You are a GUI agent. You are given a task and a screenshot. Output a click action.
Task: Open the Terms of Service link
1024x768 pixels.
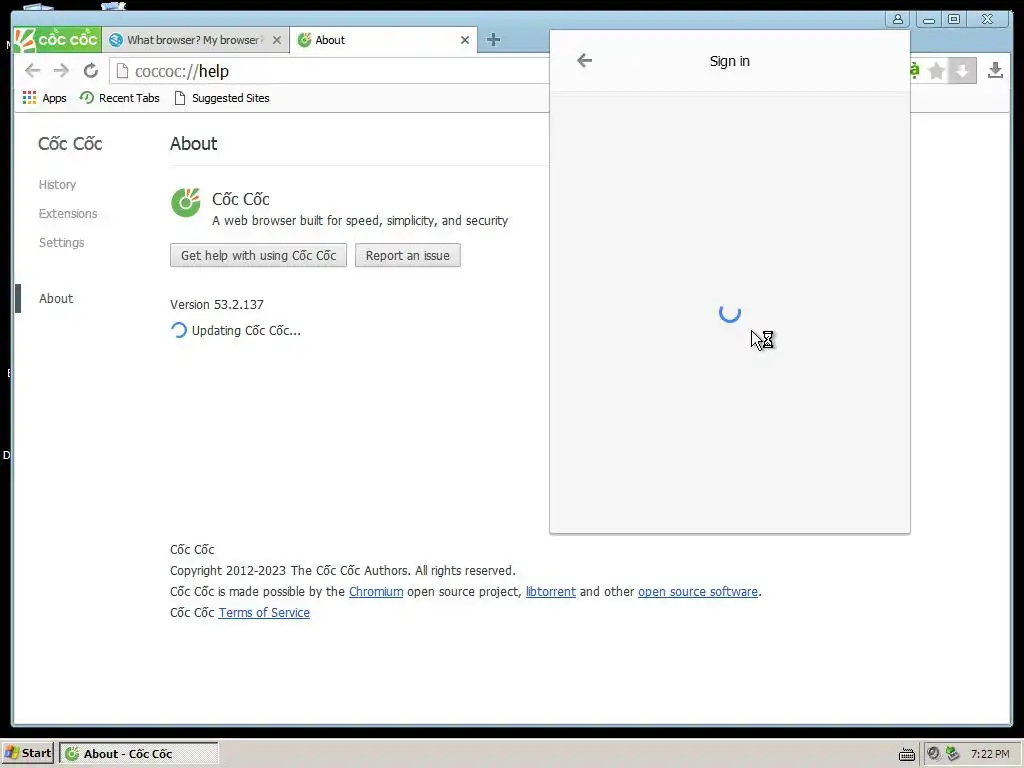(x=264, y=613)
